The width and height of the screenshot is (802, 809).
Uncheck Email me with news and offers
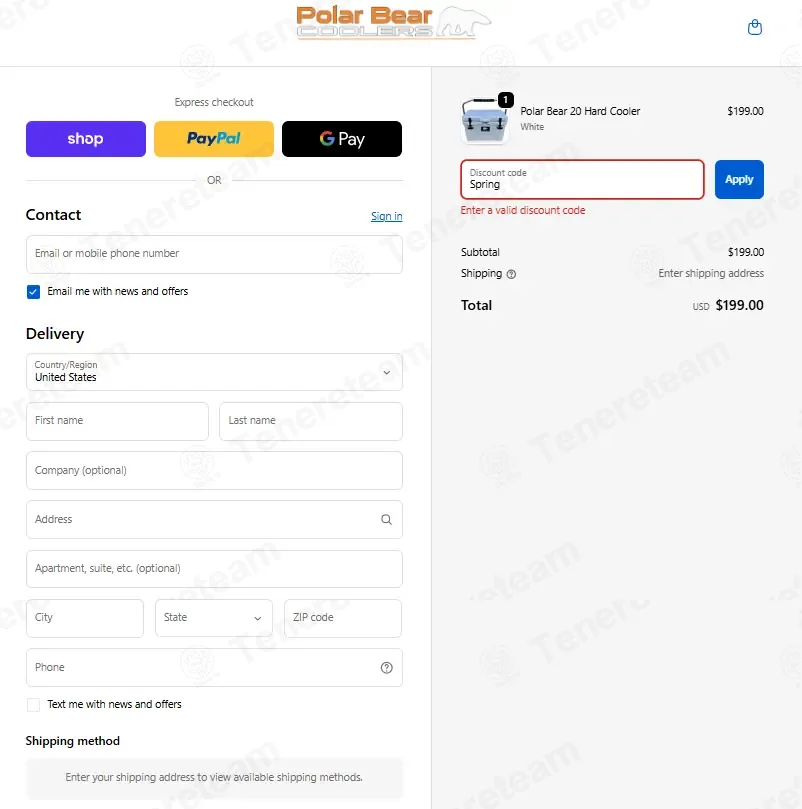[x=34, y=292]
